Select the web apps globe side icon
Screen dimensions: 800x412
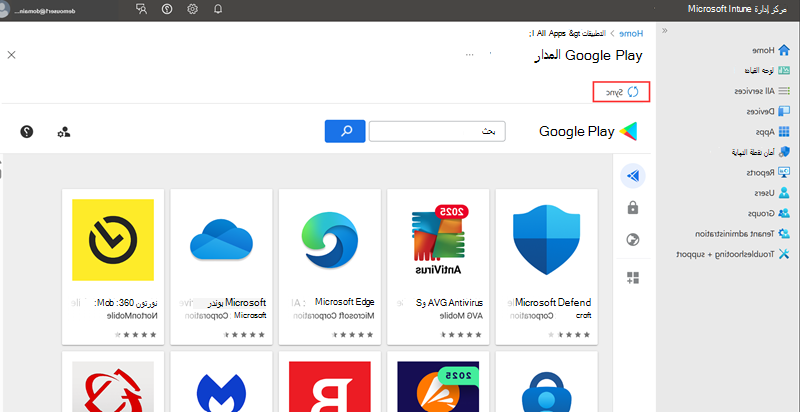633,239
